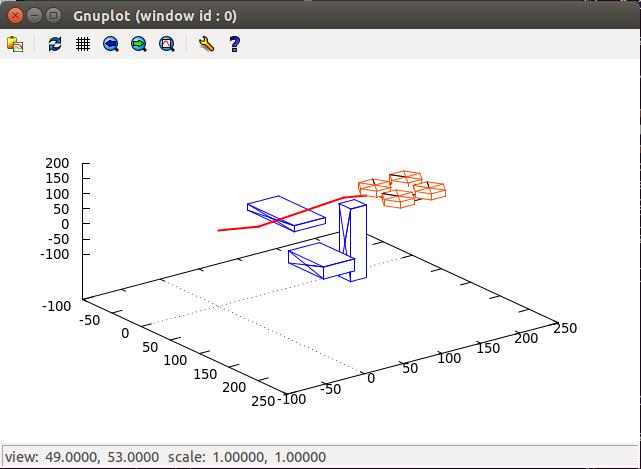Close the Gnuplot window

click(16, 16)
